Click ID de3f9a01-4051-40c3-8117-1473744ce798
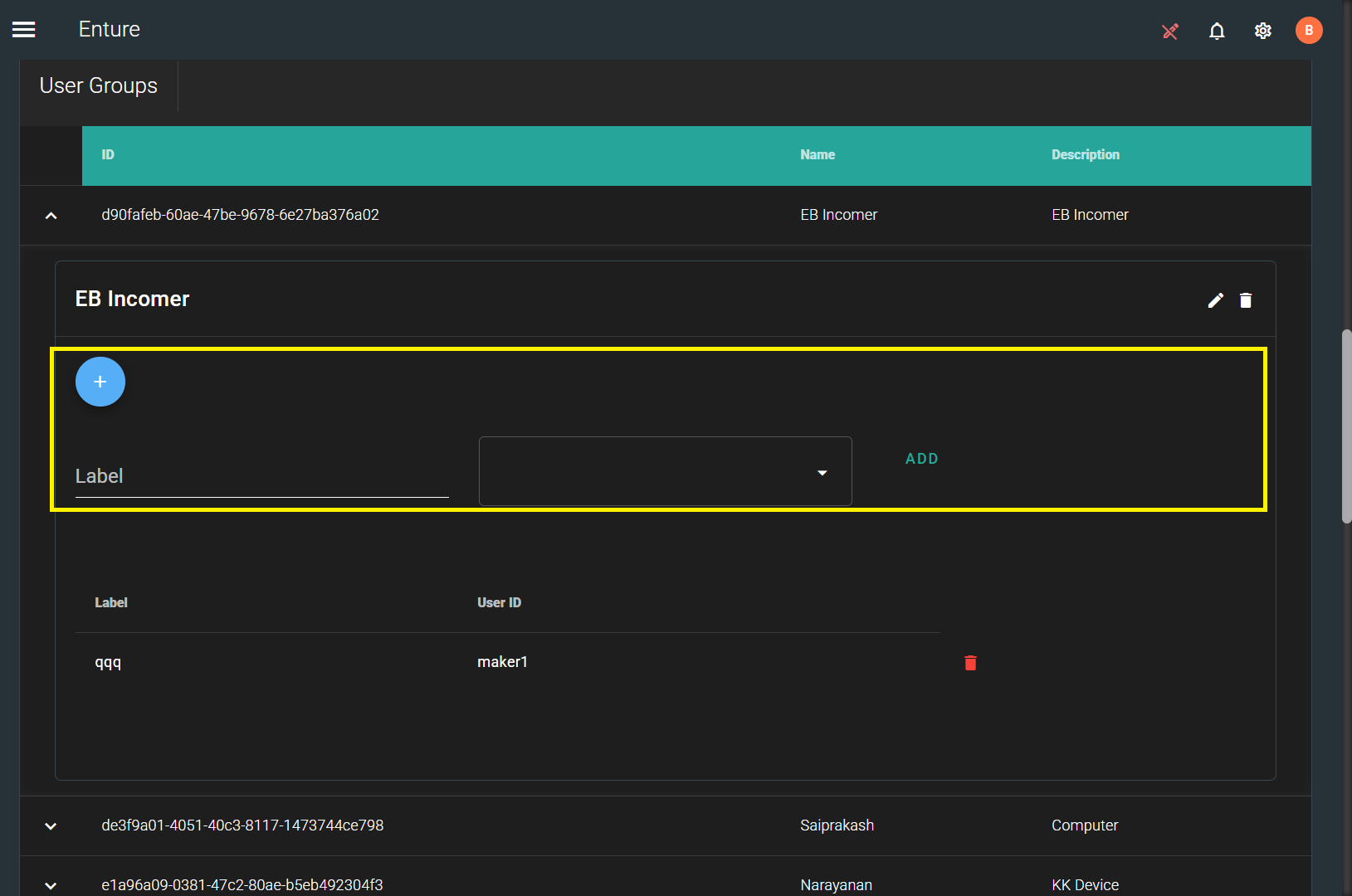This screenshot has width=1352, height=896. point(242,825)
